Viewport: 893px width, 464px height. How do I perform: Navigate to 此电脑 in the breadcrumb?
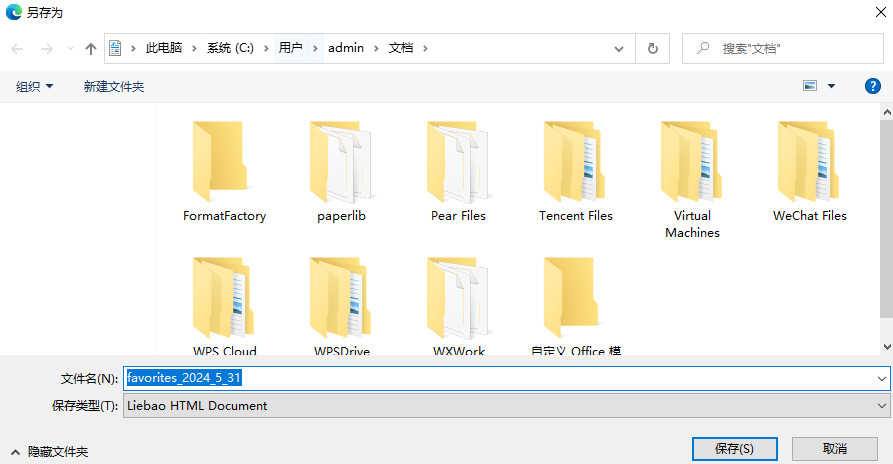click(x=164, y=48)
